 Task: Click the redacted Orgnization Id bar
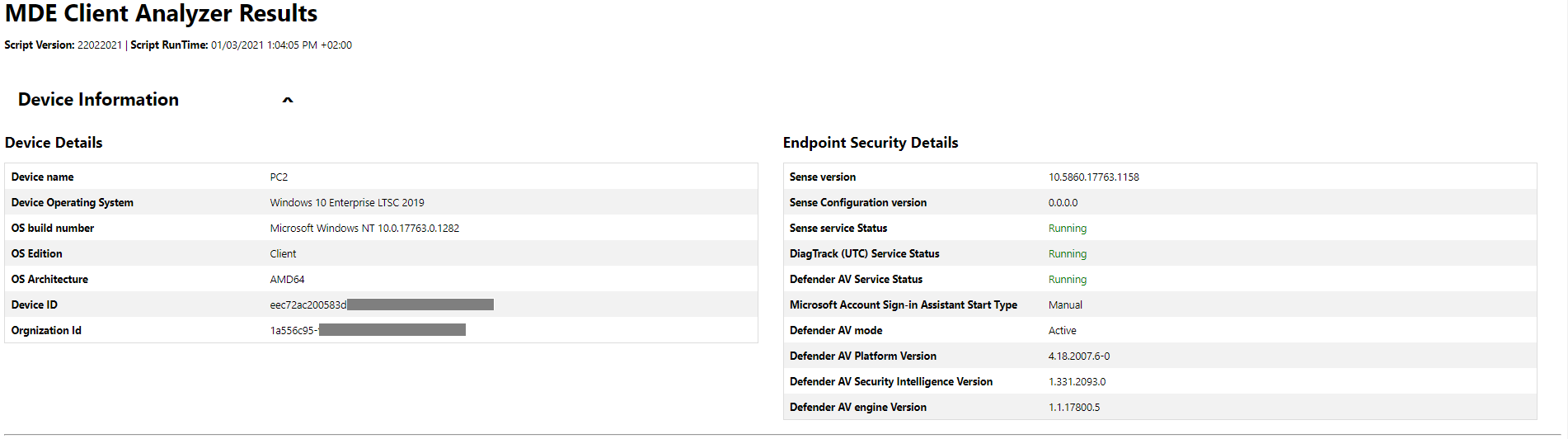[x=392, y=331]
